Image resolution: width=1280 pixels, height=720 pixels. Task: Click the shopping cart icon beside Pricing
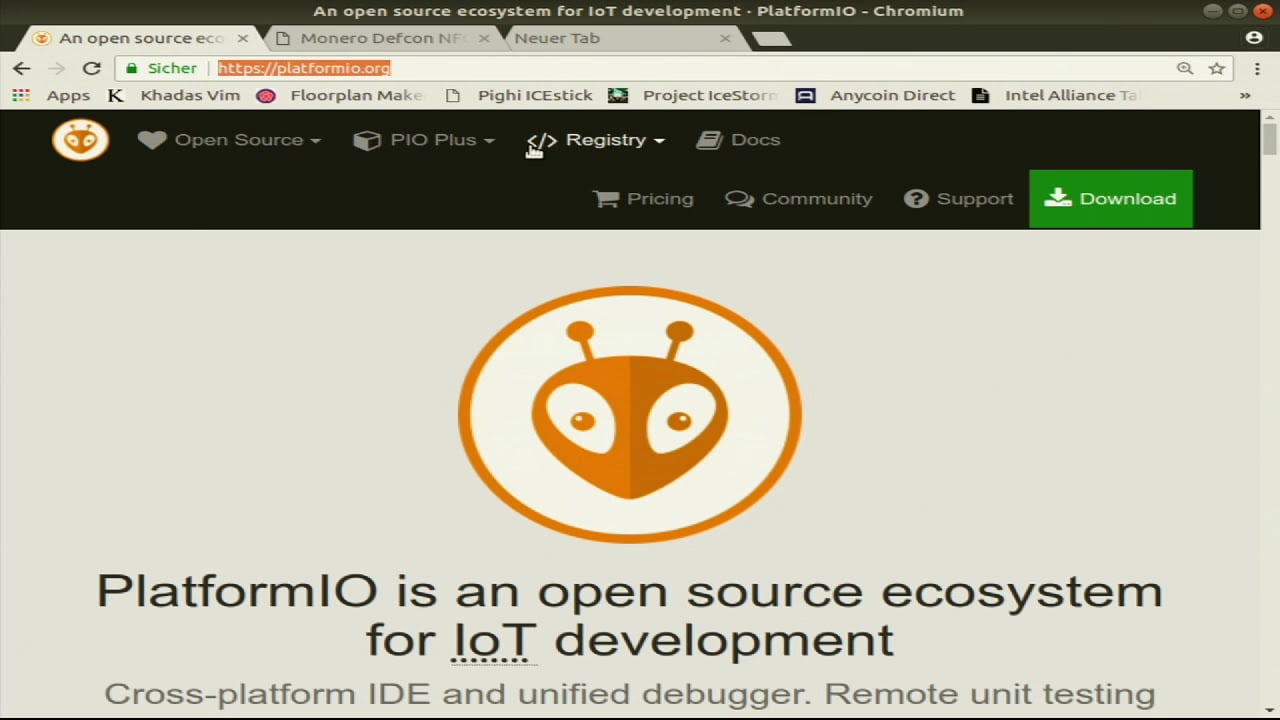tap(605, 199)
